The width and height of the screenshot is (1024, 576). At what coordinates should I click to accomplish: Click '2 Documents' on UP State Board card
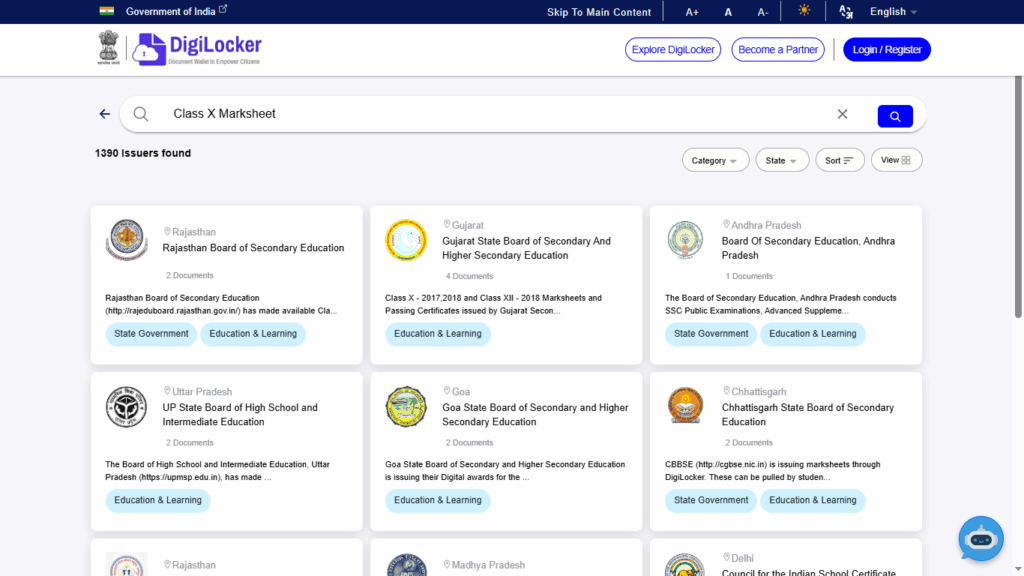189,443
